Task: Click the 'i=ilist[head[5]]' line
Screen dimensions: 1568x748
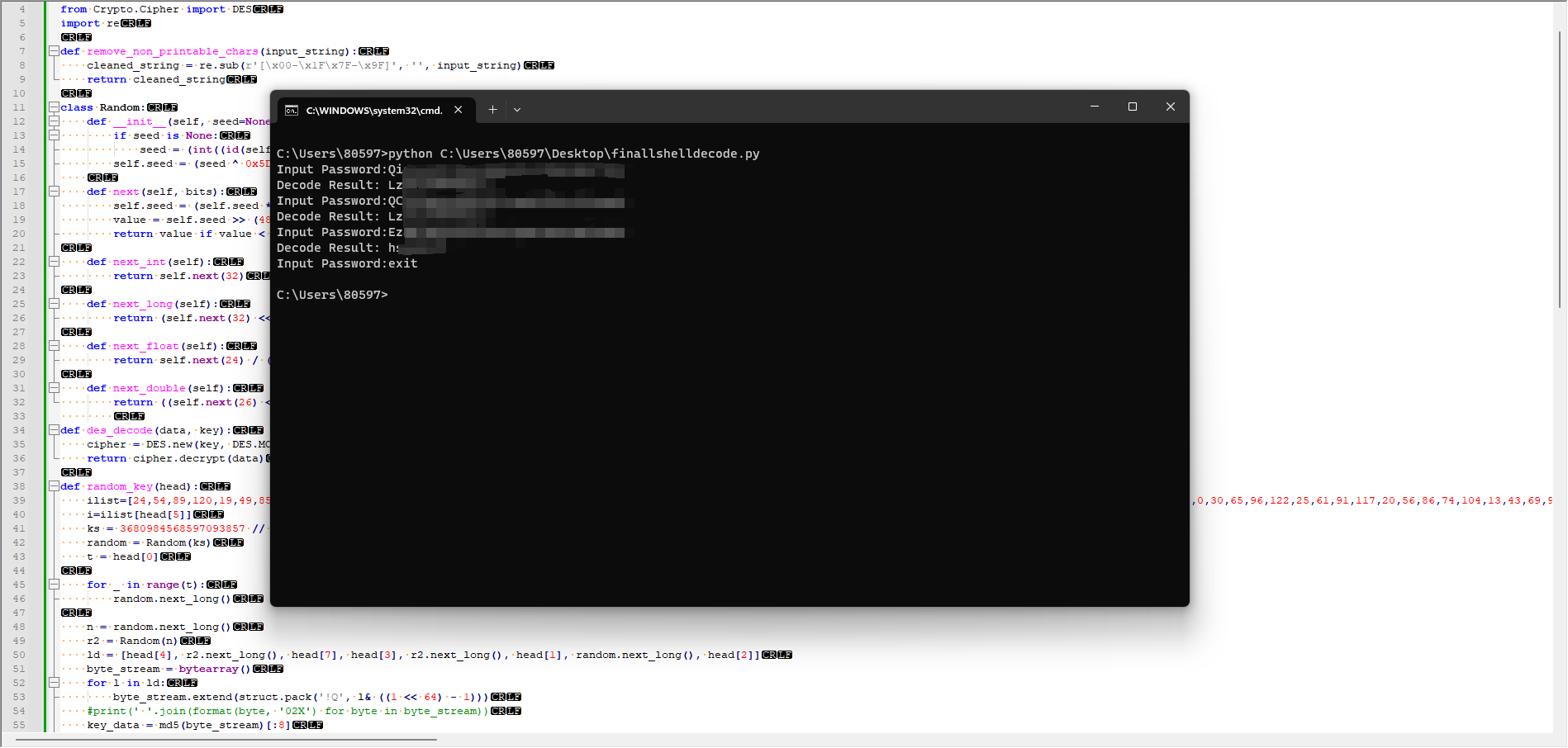Action: [x=139, y=514]
